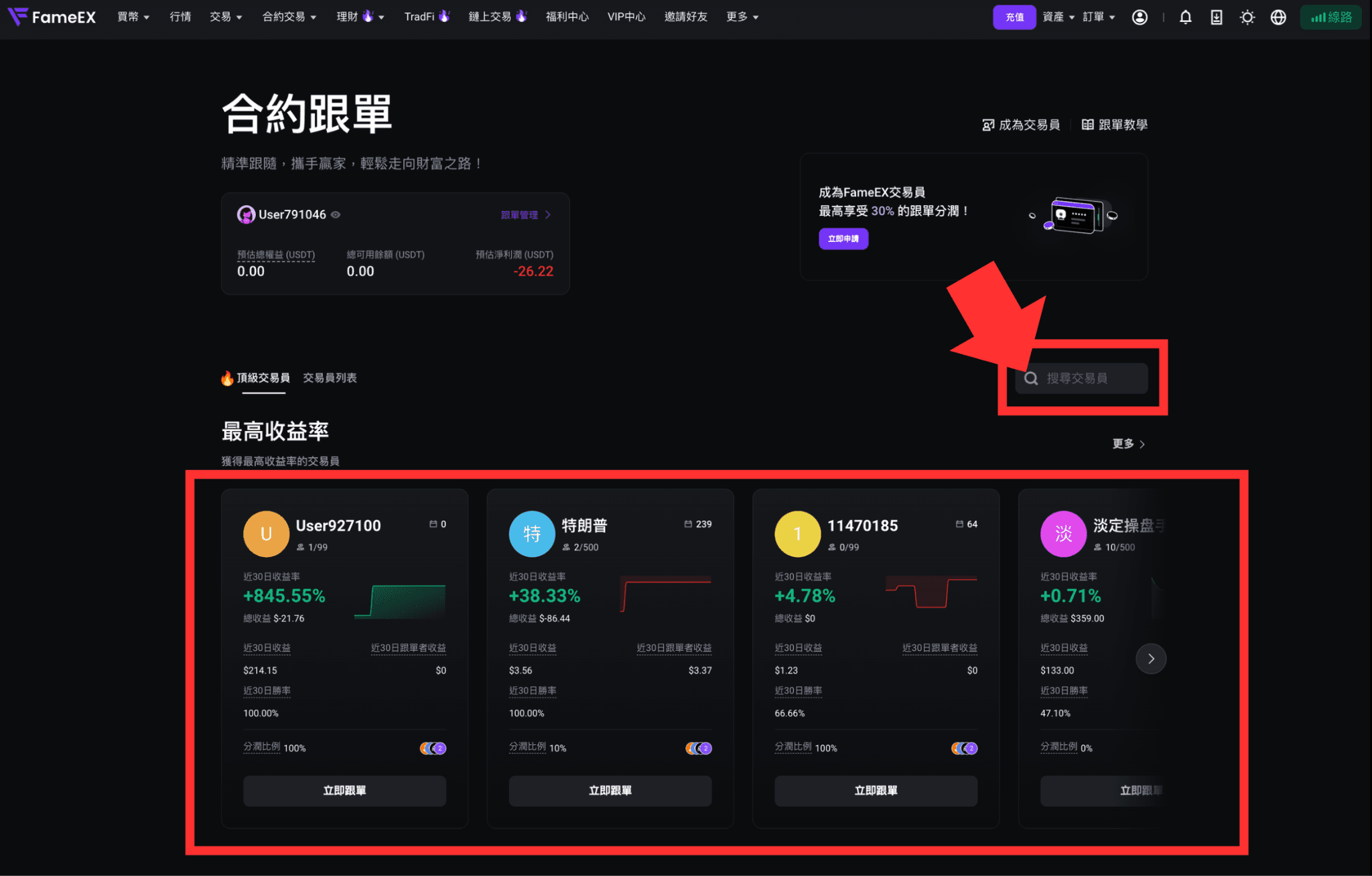Click 立即跟單 on User927100 card
This screenshot has height=876, width=1372.
344,791
